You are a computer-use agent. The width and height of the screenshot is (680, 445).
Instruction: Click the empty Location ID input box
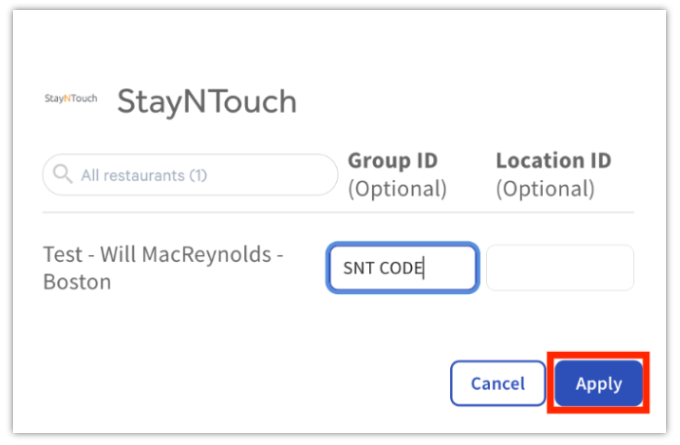pyautogui.click(x=559, y=268)
